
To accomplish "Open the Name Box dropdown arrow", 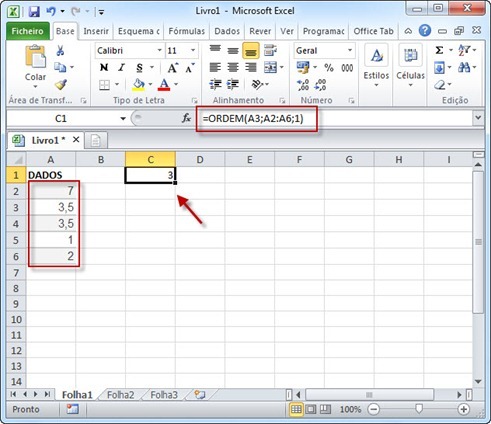I will click(x=123, y=118).
